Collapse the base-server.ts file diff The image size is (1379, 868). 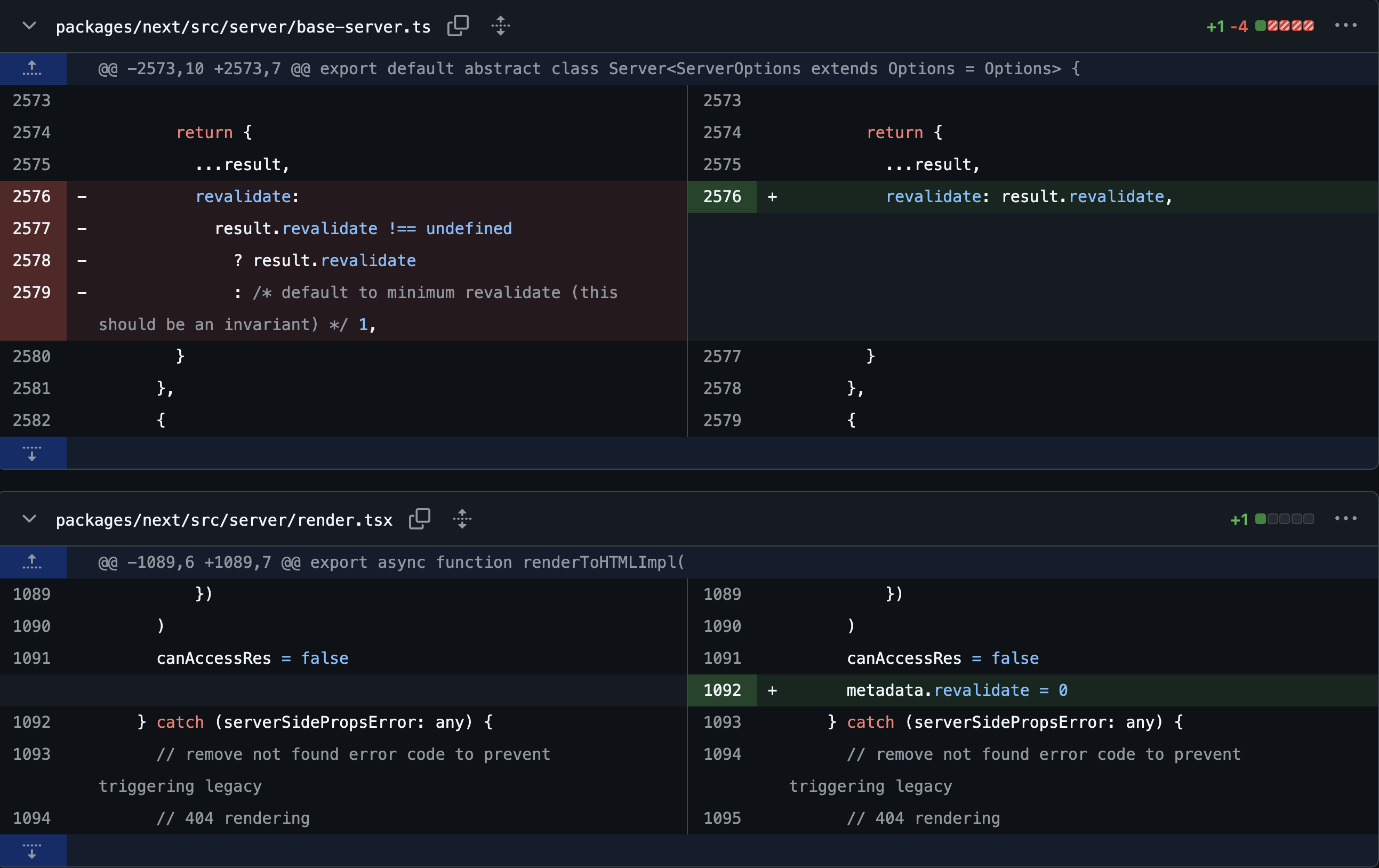(x=29, y=26)
